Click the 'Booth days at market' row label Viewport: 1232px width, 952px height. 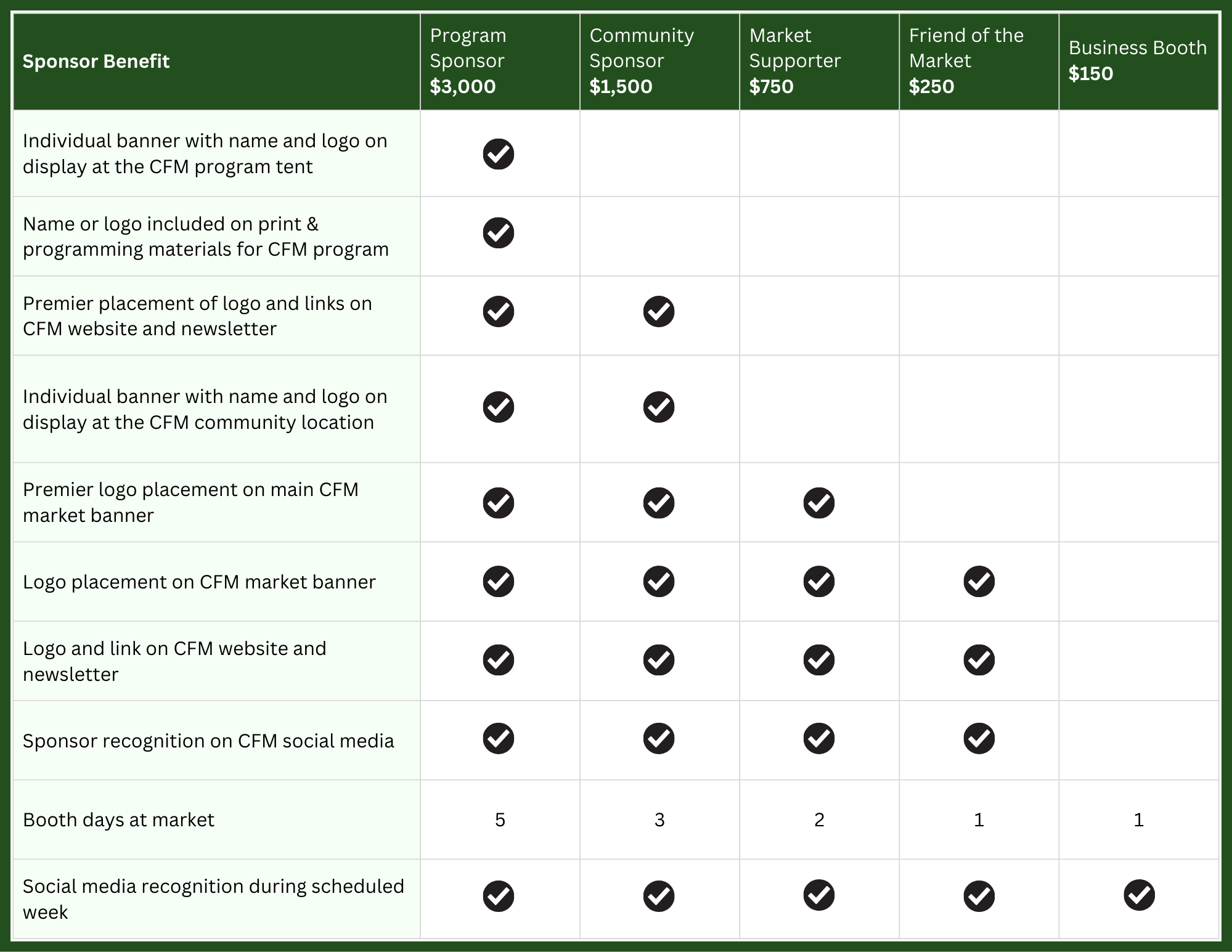click(118, 820)
